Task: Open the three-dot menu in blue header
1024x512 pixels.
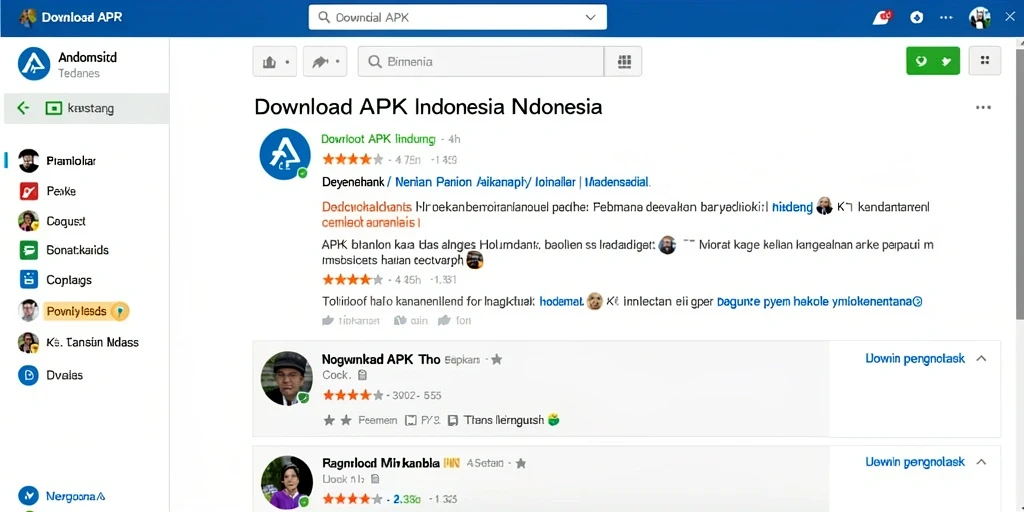Action: [946, 18]
